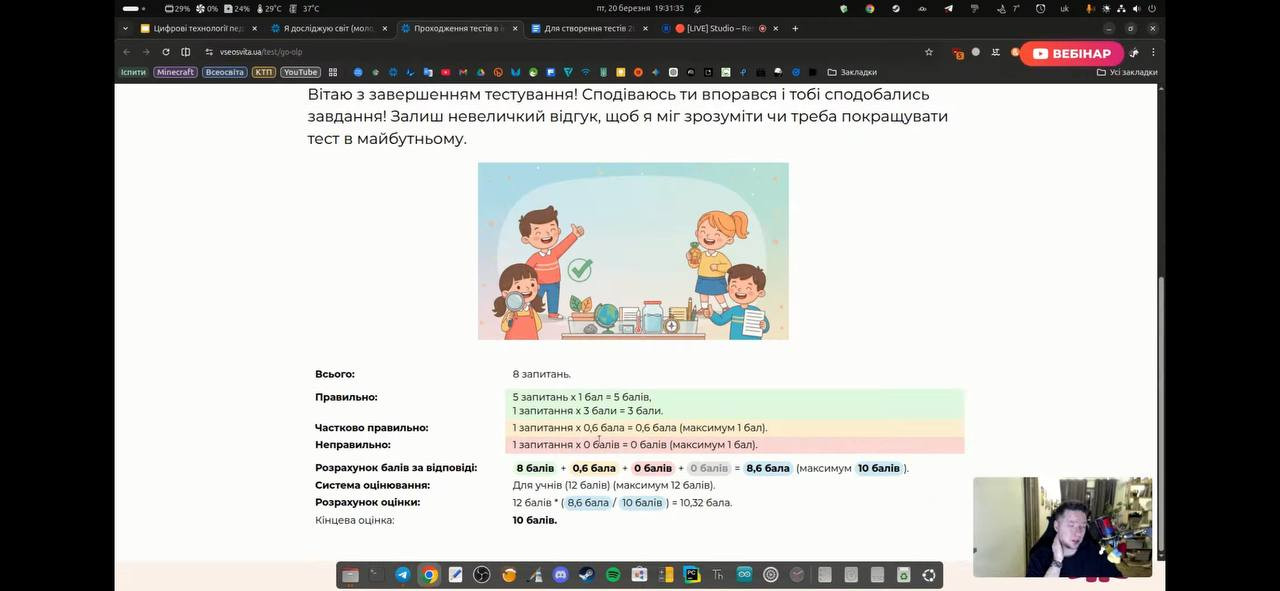The width and height of the screenshot is (1280, 591).
Task: Bookmark this page with the star icon
Action: click(x=928, y=52)
